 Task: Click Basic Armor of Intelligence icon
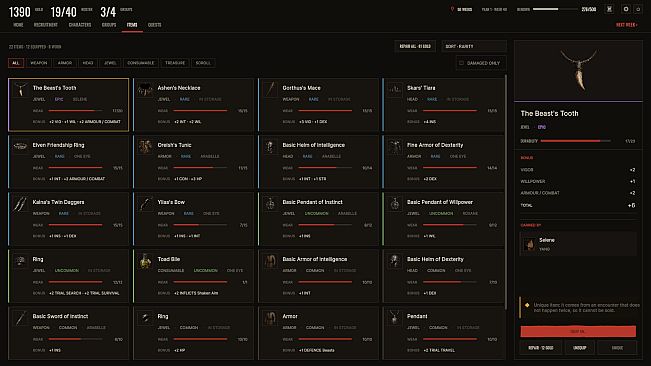click(270, 261)
